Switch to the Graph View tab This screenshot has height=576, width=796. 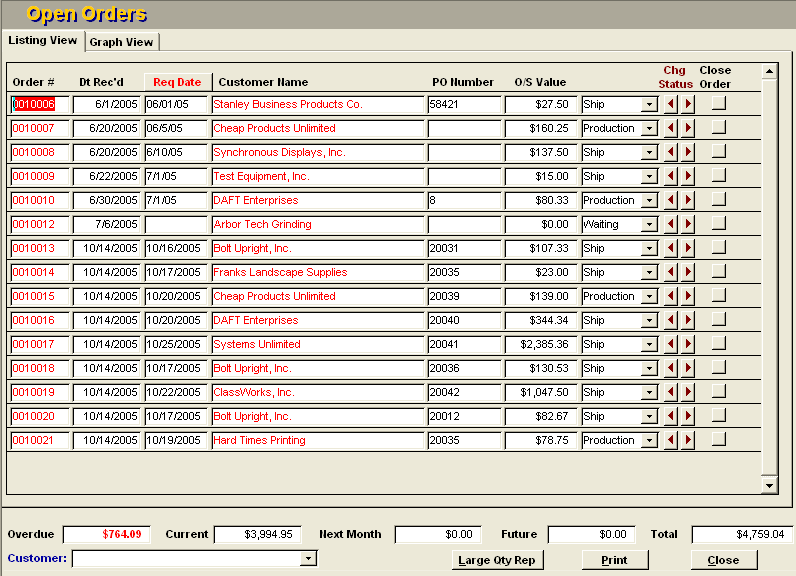pos(121,42)
